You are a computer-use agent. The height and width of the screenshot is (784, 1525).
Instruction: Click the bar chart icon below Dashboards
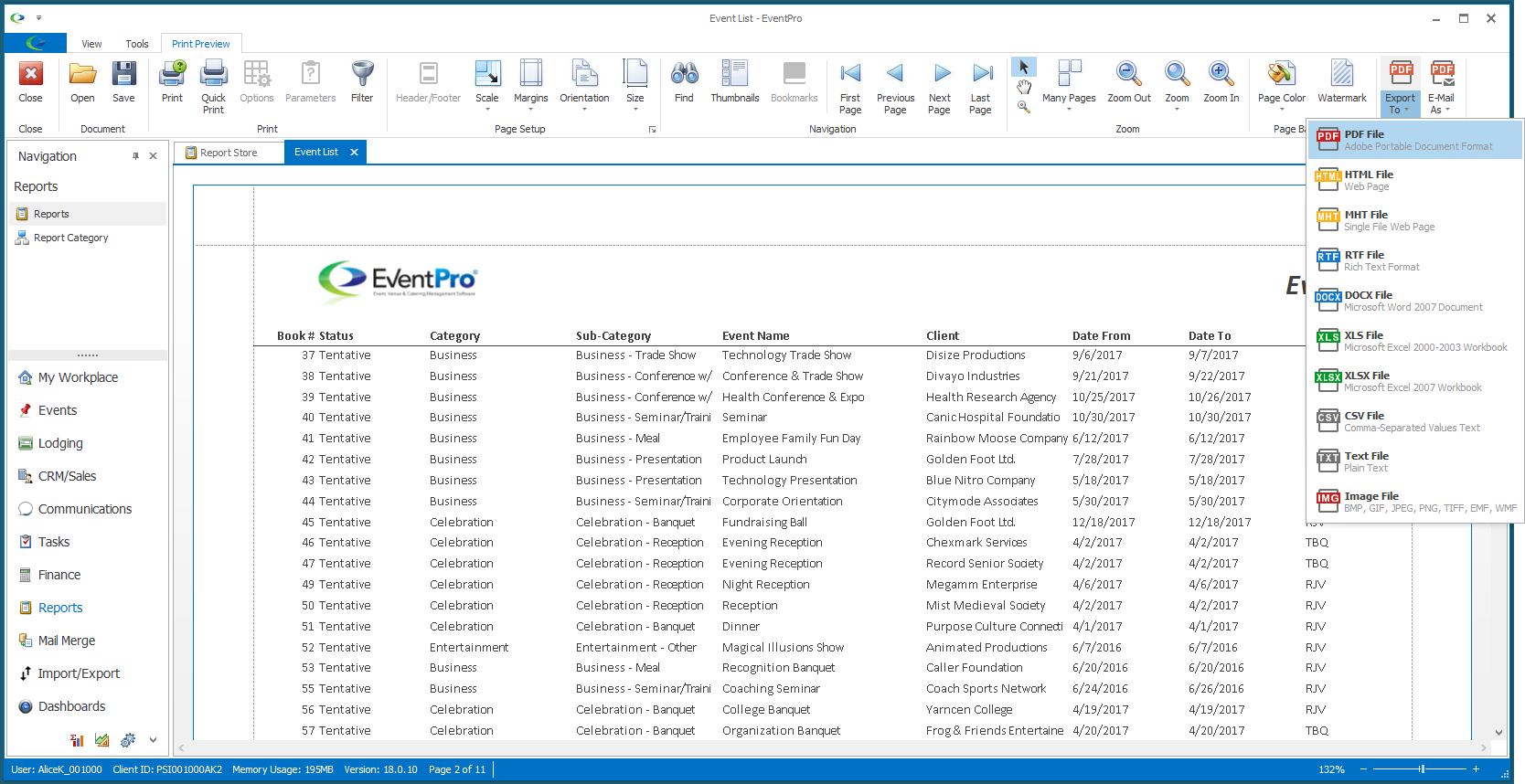coord(77,740)
